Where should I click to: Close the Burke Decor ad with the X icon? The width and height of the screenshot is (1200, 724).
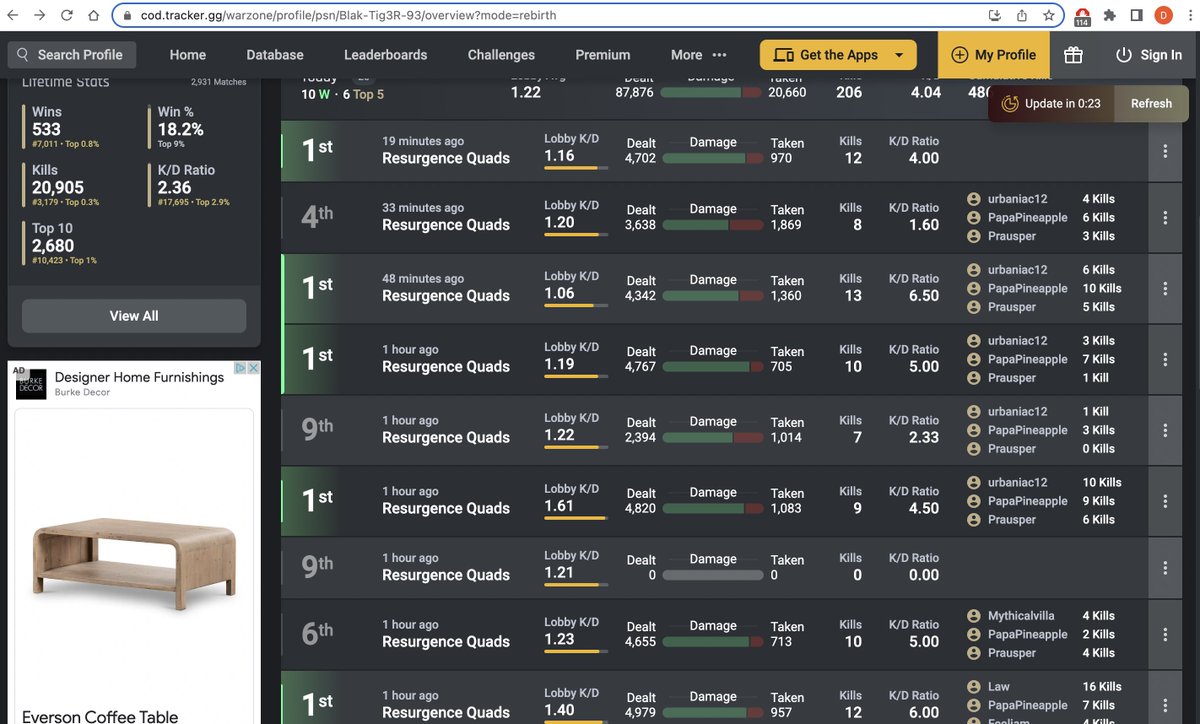[x=253, y=368]
